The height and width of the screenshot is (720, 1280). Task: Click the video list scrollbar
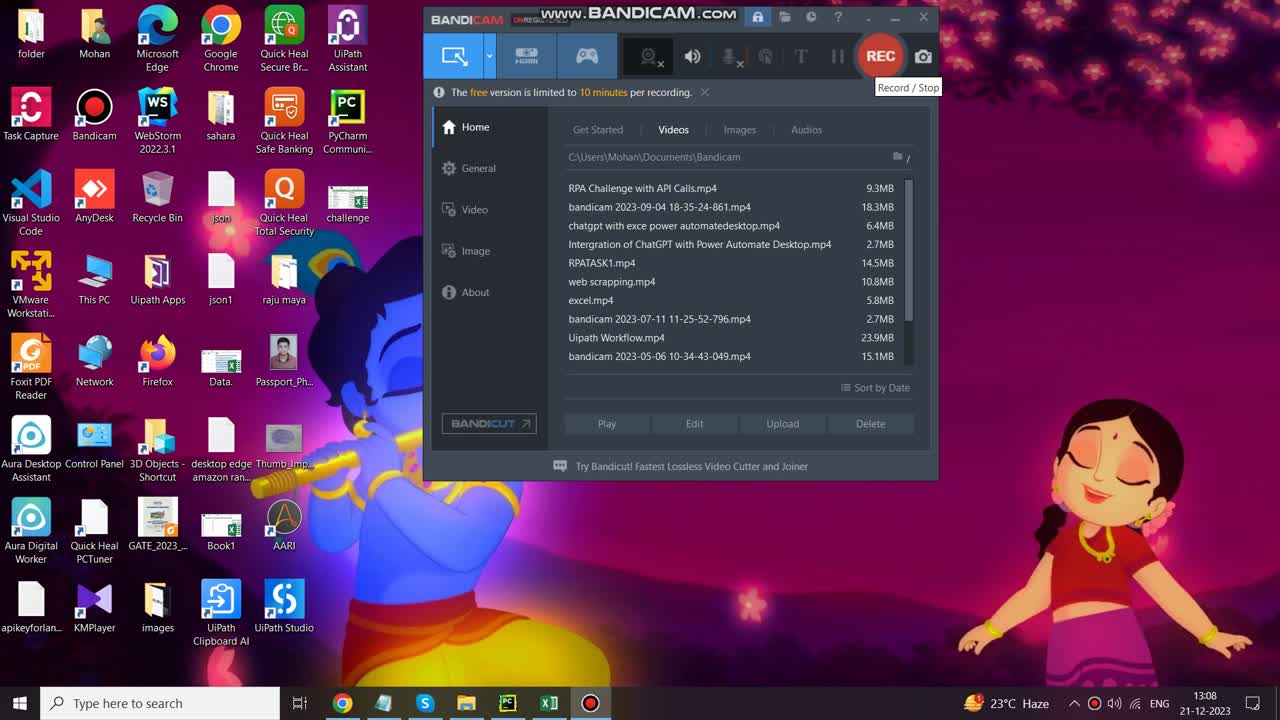[x=909, y=250]
